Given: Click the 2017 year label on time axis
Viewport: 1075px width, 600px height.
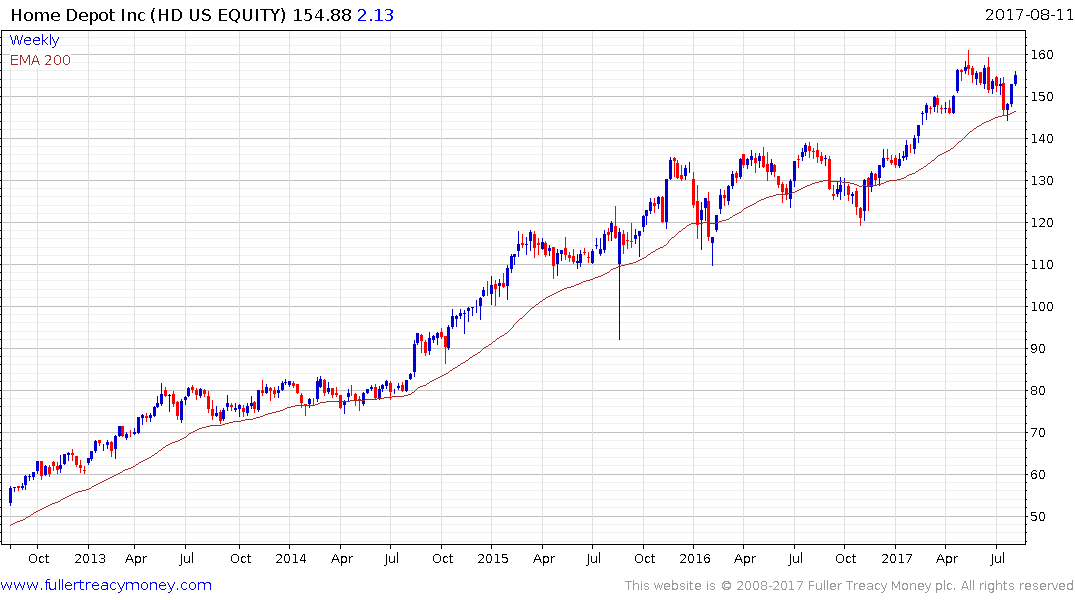Looking at the screenshot, I should tap(897, 558).
